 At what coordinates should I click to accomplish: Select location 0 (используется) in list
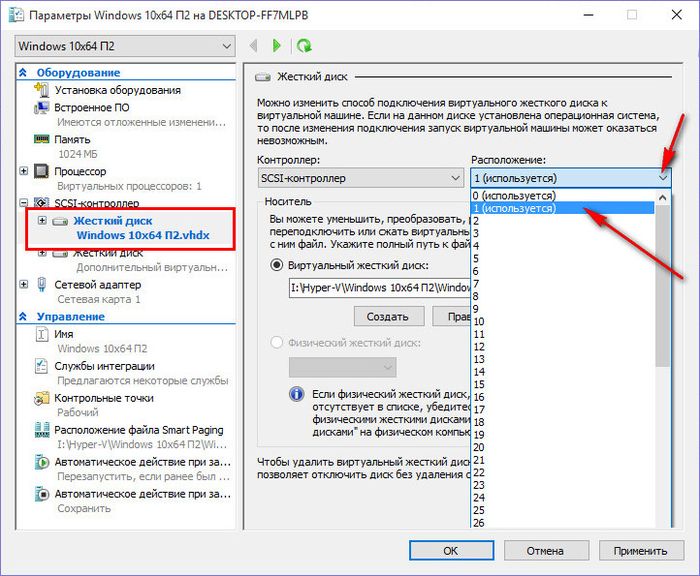(x=562, y=196)
